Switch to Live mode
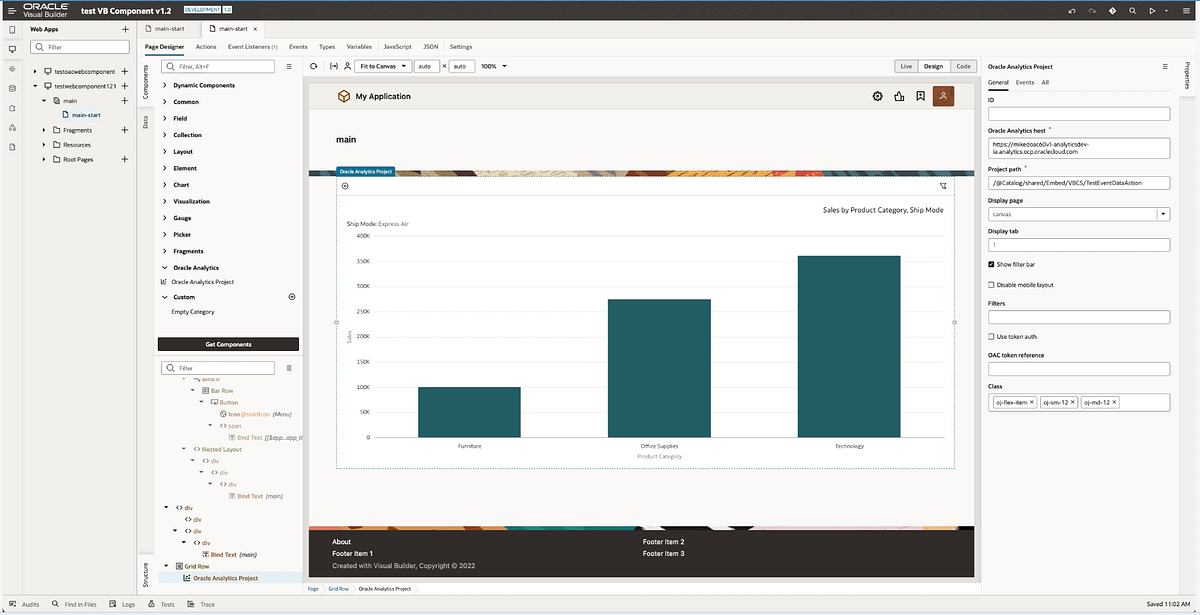The height and width of the screenshot is (615, 1200). coord(905,65)
